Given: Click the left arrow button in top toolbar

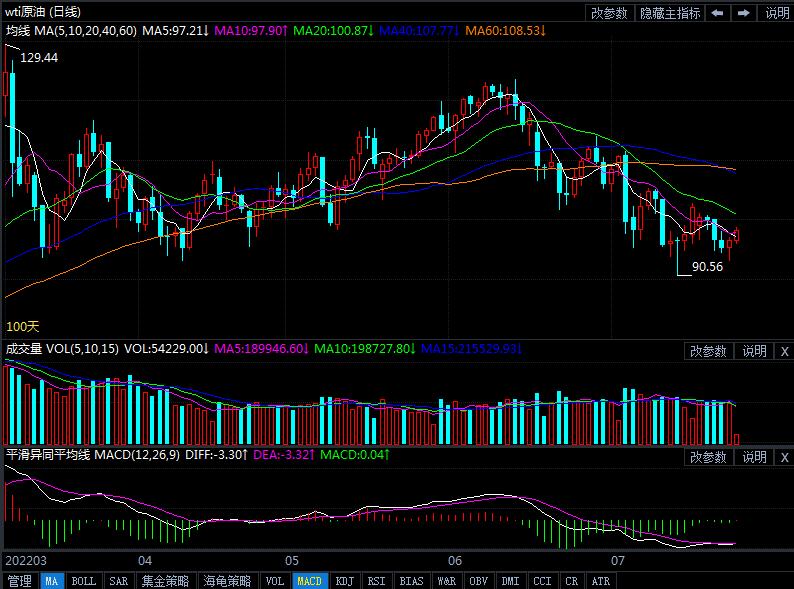Looking at the screenshot, I should click(x=717, y=13).
